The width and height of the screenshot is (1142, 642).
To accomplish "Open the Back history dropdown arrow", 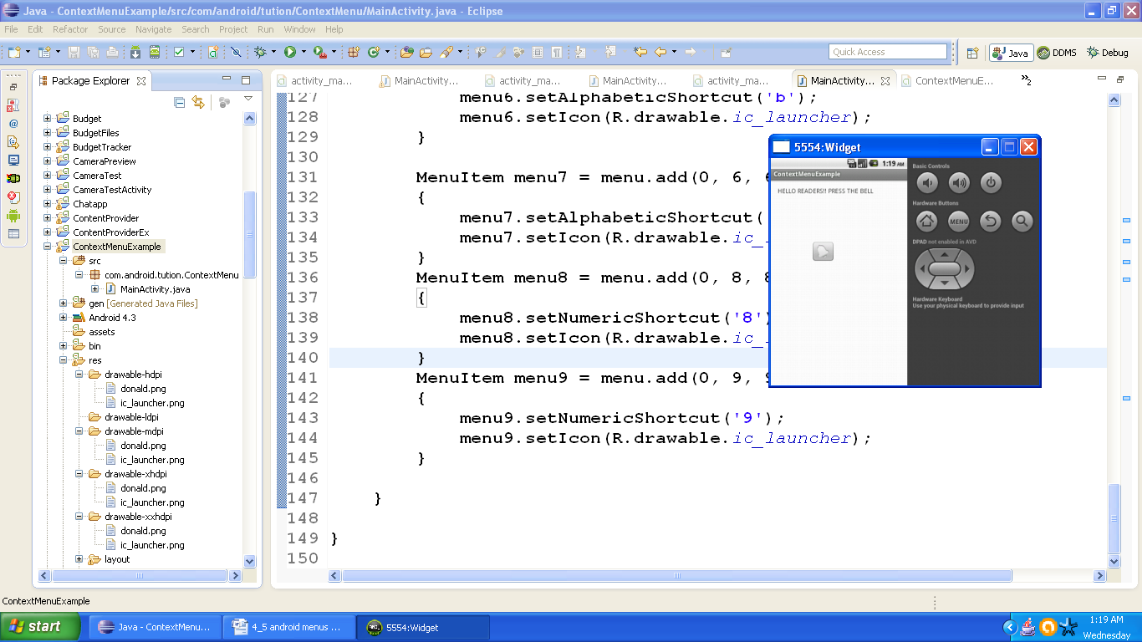I will coord(674,52).
